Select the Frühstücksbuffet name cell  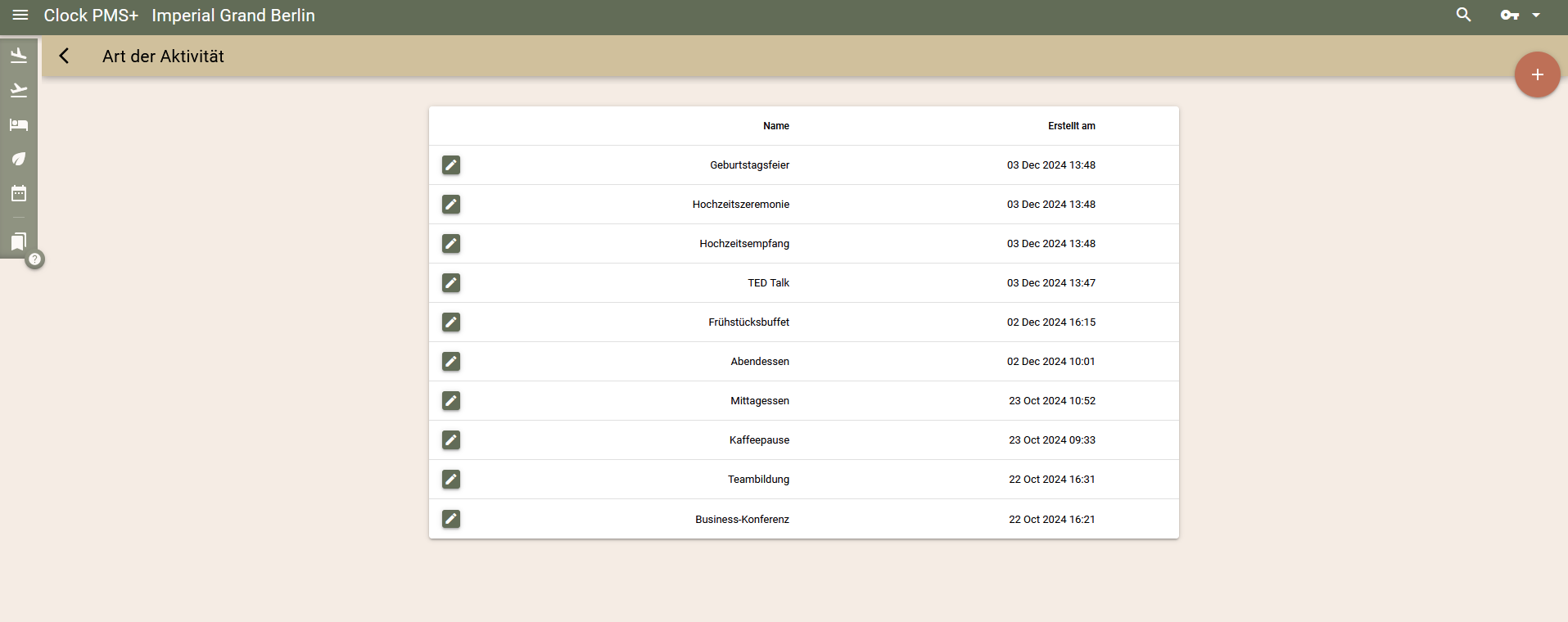[x=749, y=322]
